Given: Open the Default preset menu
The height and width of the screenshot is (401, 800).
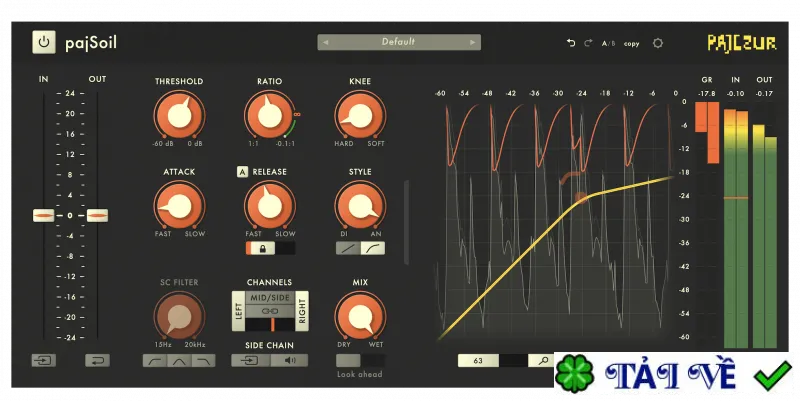Looking at the screenshot, I should [x=398, y=42].
